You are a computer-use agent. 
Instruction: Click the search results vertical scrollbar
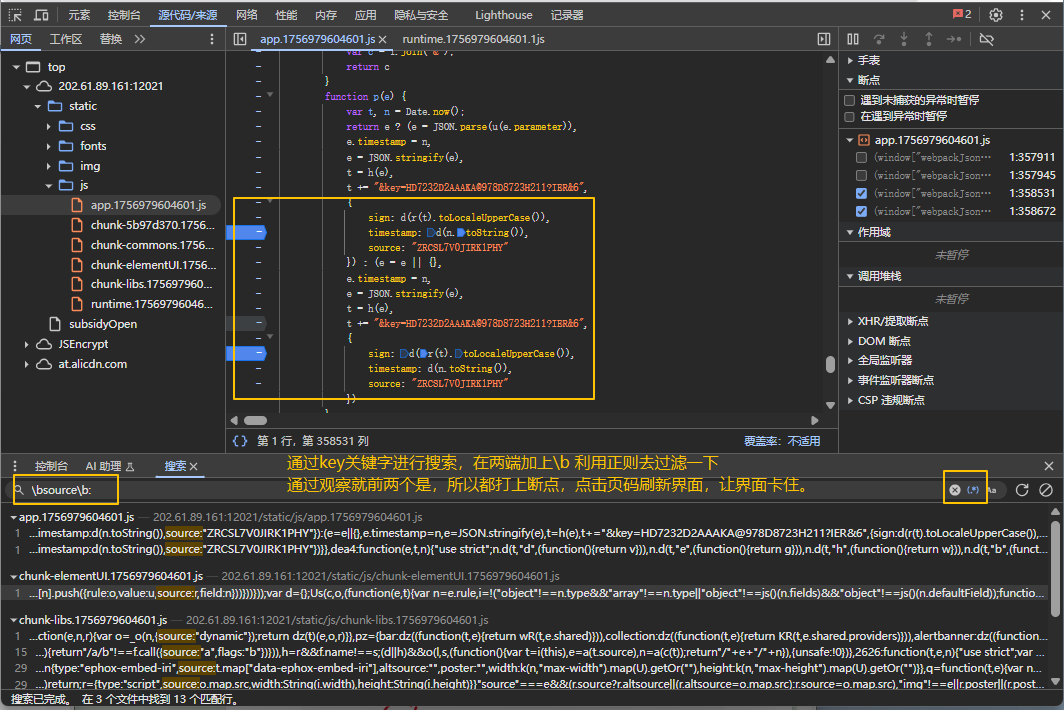click(x=1055, y=569)
